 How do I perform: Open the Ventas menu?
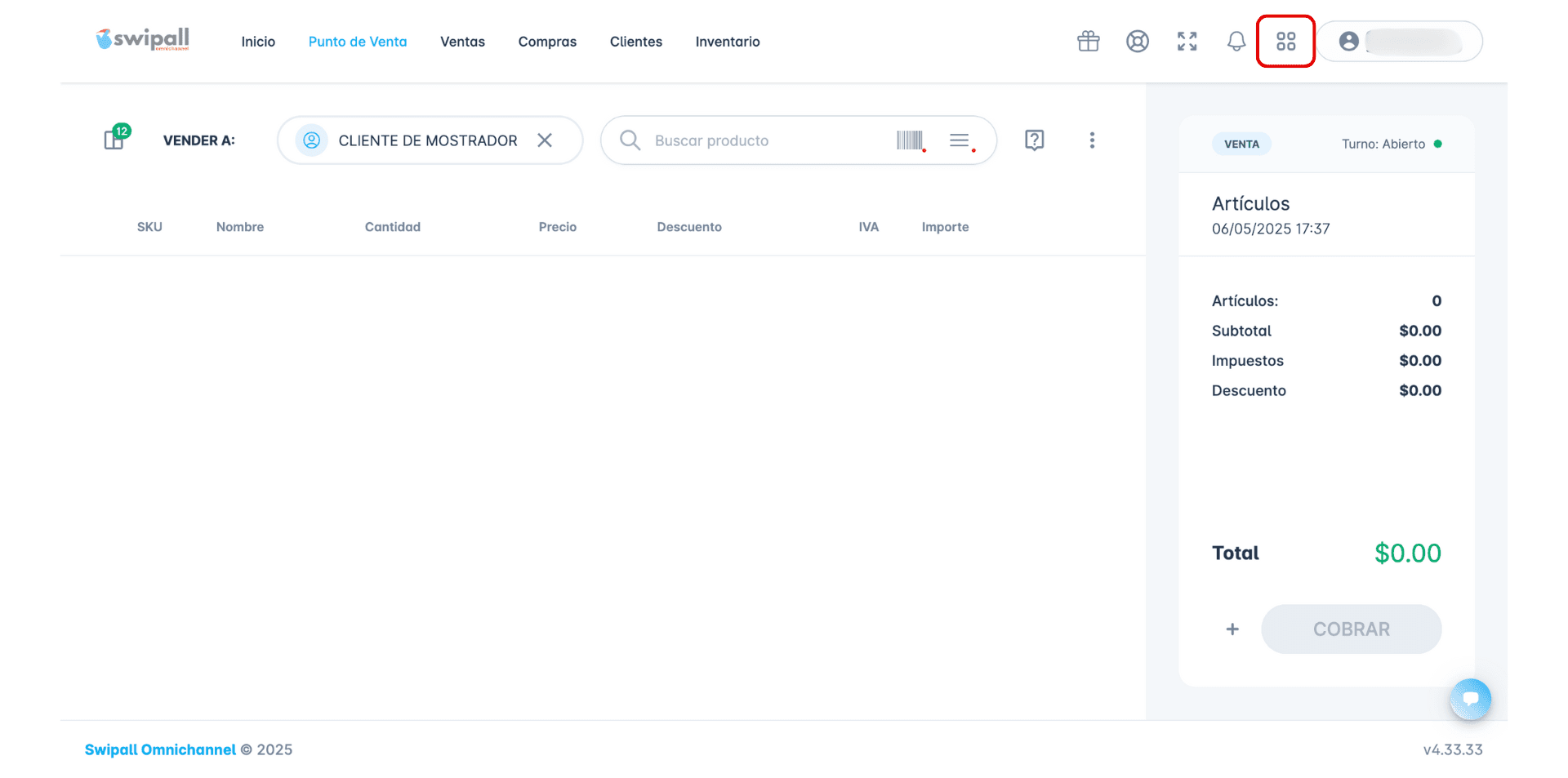(462, 42)
